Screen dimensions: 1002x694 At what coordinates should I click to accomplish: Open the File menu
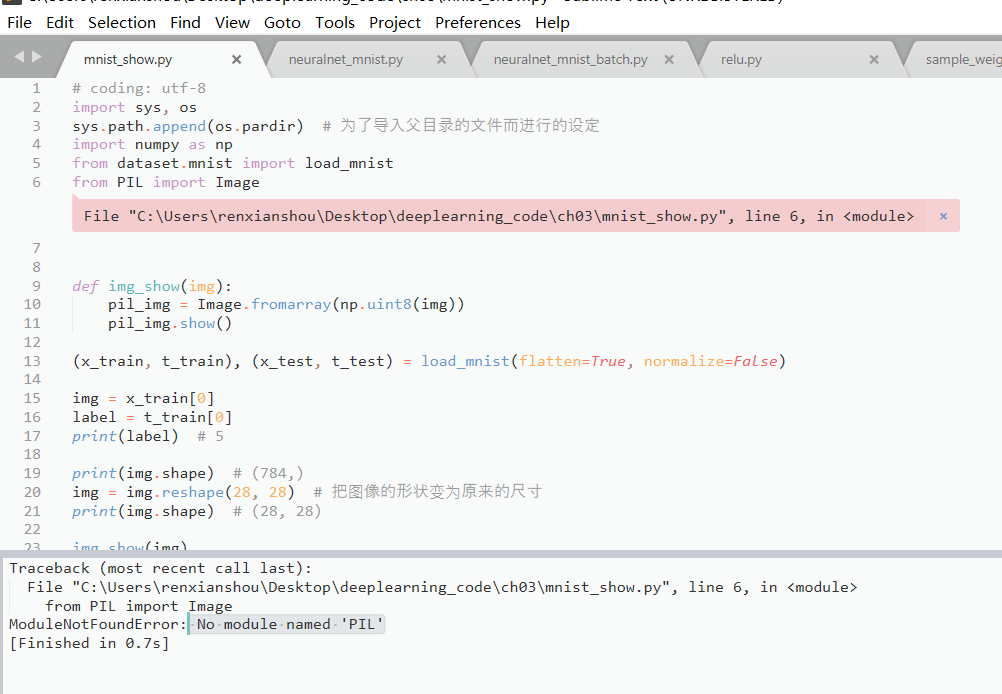[19, 22]
